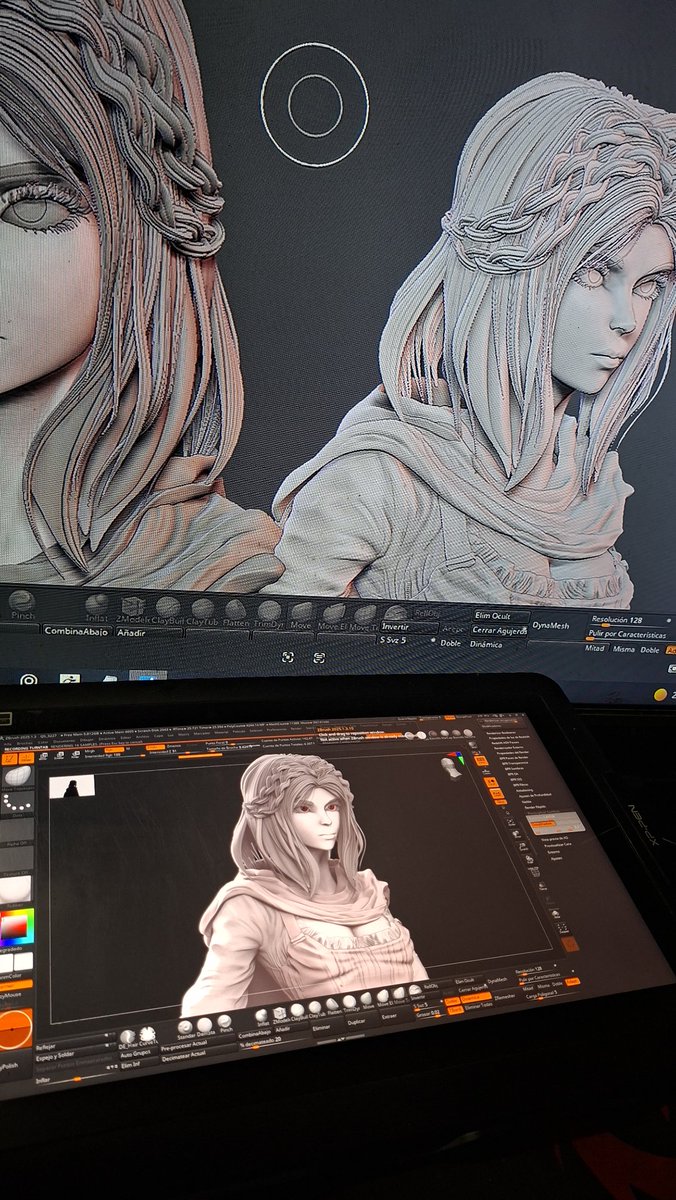Select the DamSta brush on the tablet

pyautogui.click(x=205, y=1025)
